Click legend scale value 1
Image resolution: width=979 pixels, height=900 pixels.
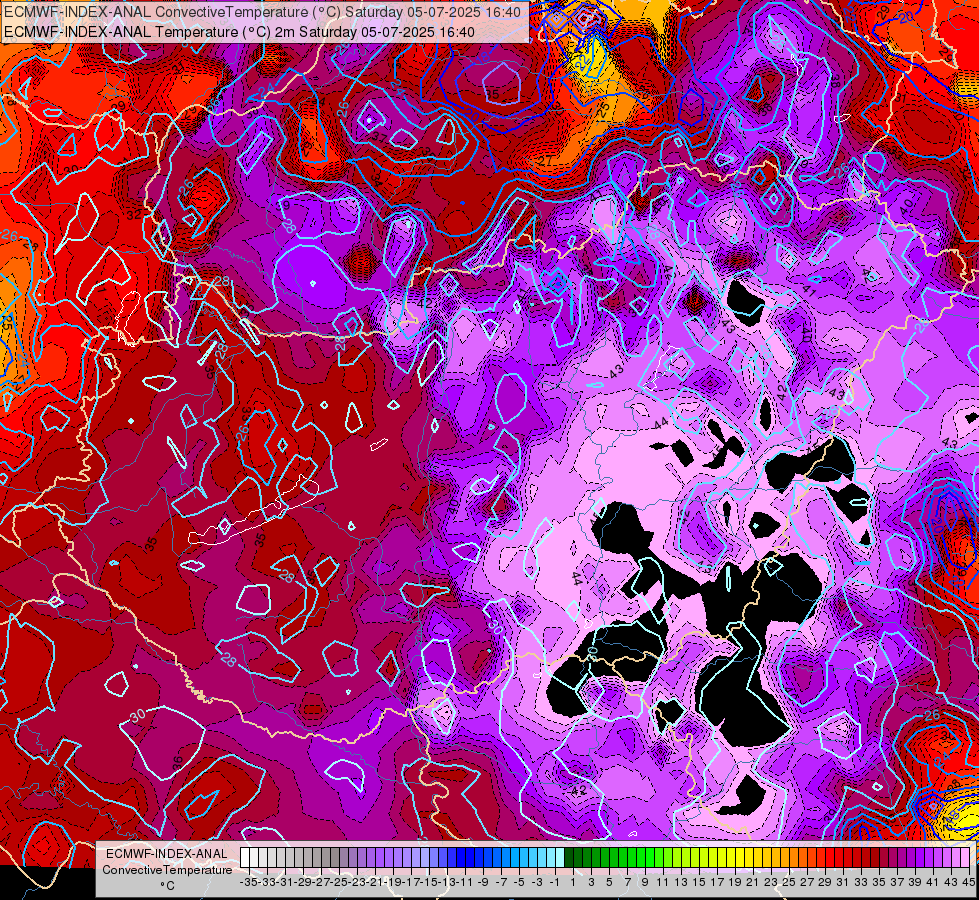[573, 882]
